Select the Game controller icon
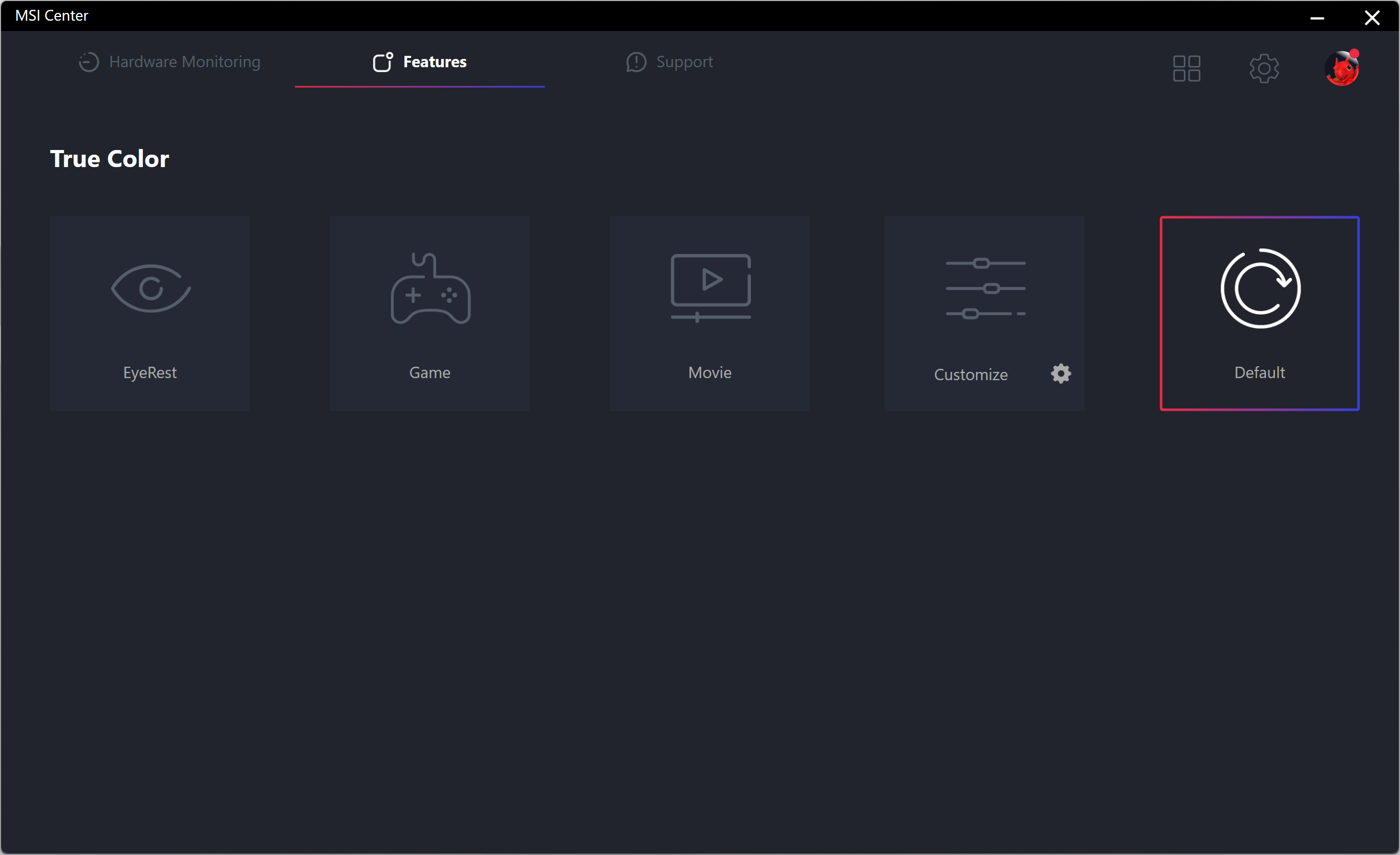1400x855 pixels. (x=430, y=289)
